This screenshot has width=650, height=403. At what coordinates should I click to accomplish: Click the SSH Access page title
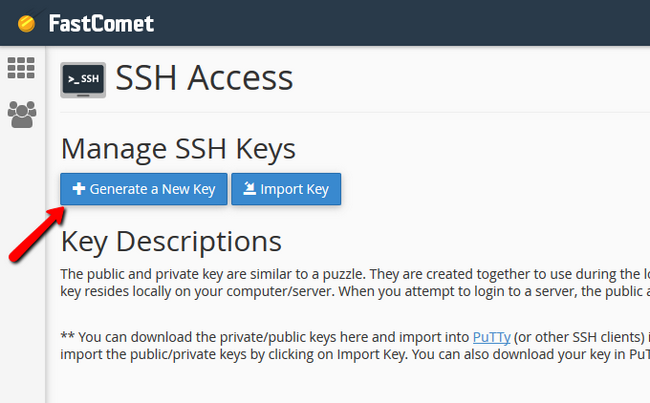[204, 78]
